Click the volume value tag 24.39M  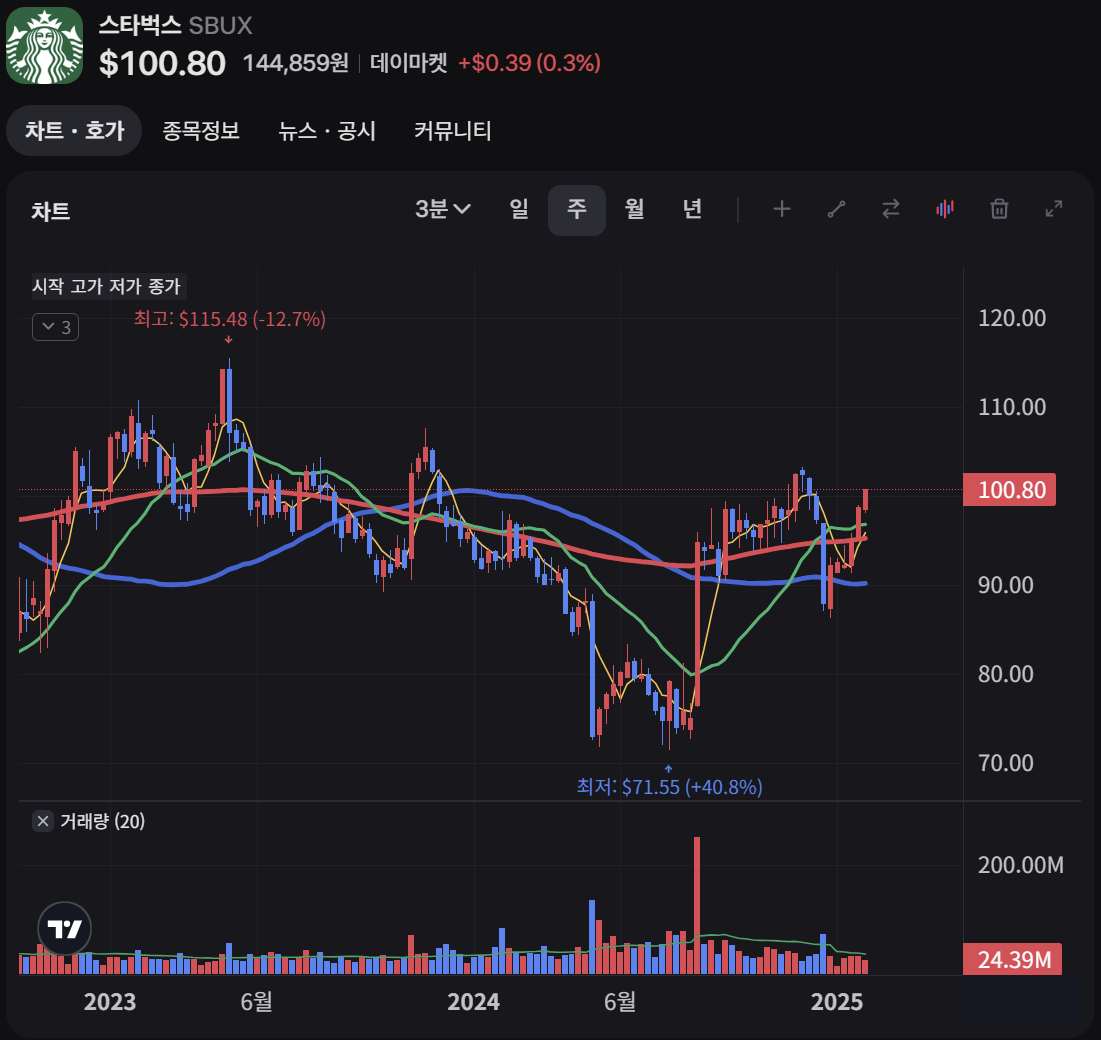click(1012, 959)
